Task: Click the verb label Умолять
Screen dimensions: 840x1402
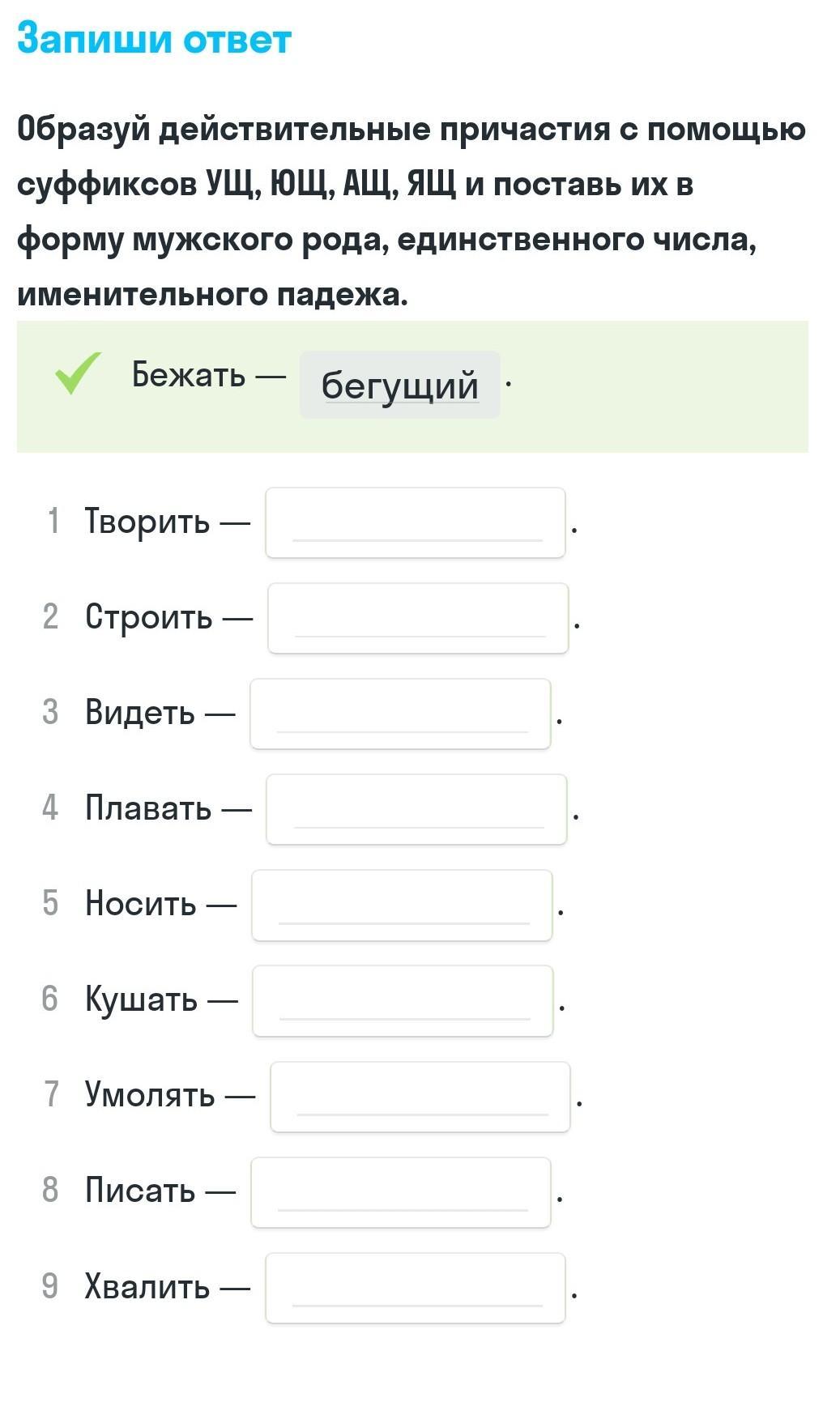Action: 150,1095
